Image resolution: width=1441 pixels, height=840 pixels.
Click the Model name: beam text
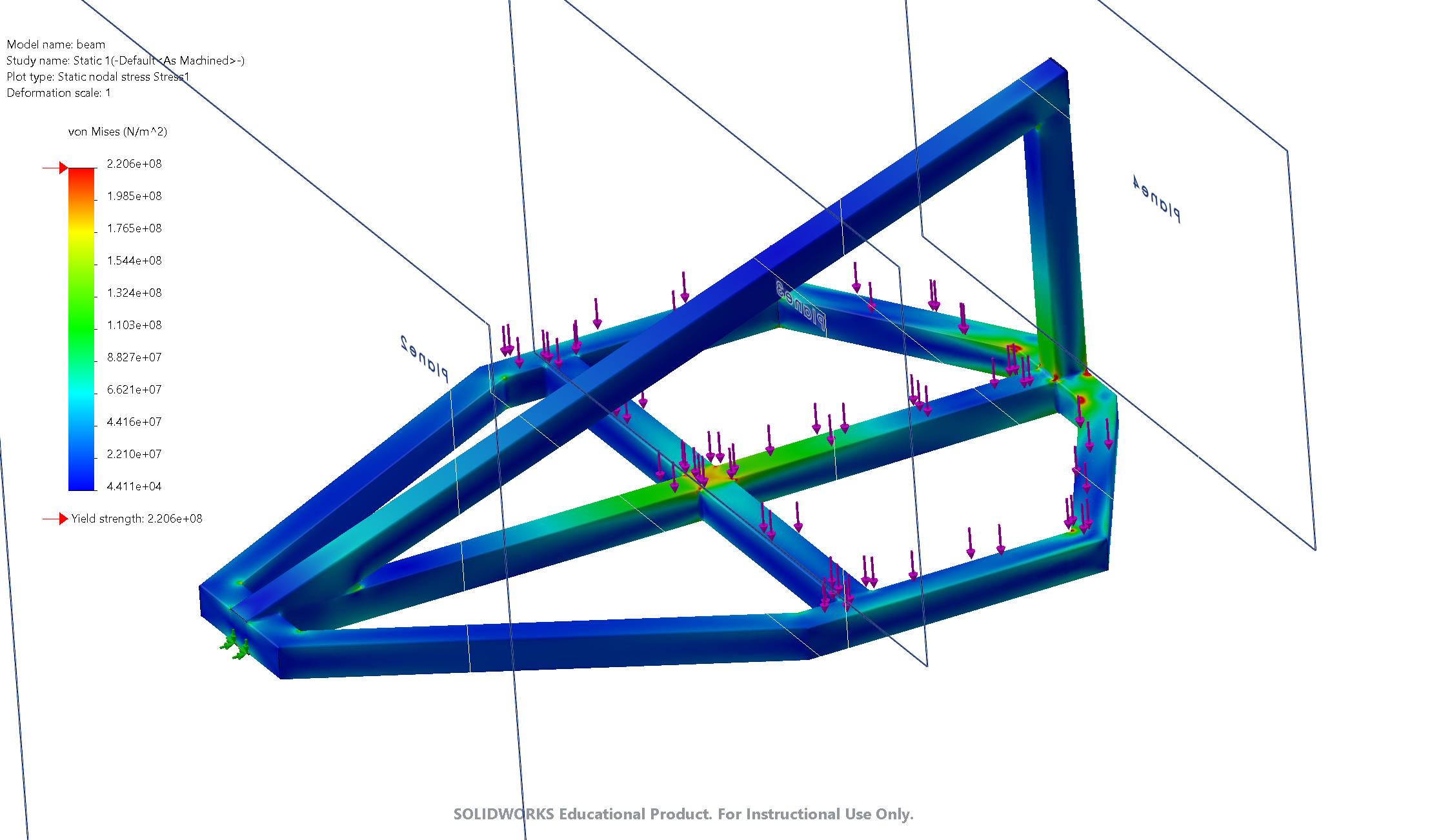55,45
